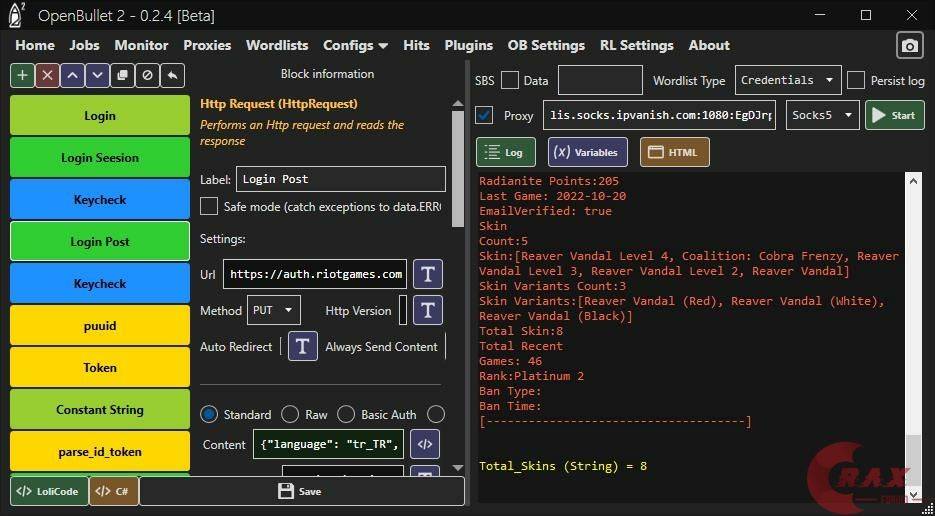Image resolution: width=935 pixels, height=516 pixels.
Task: Undo last block action icon
Action: click(172, 76)
